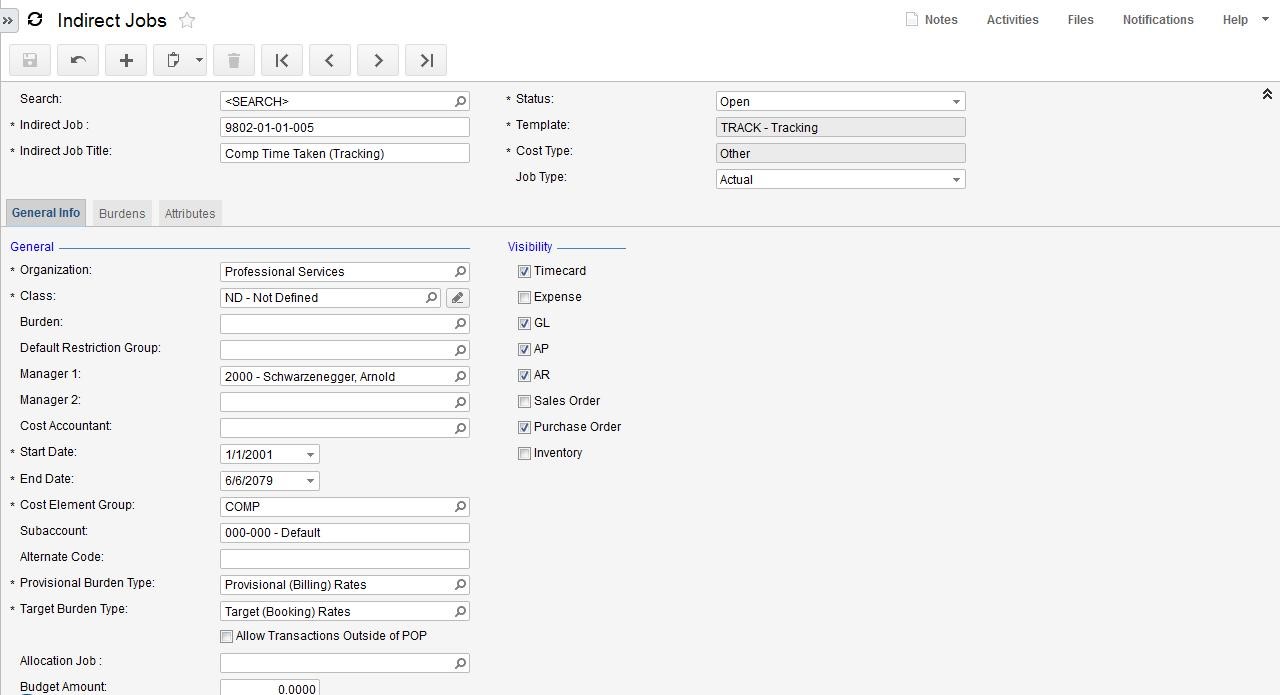Click the Undo arrow toolbar icon
Image resolution: width=1280 pixels, height=695 pixels.
coord(78,61)
